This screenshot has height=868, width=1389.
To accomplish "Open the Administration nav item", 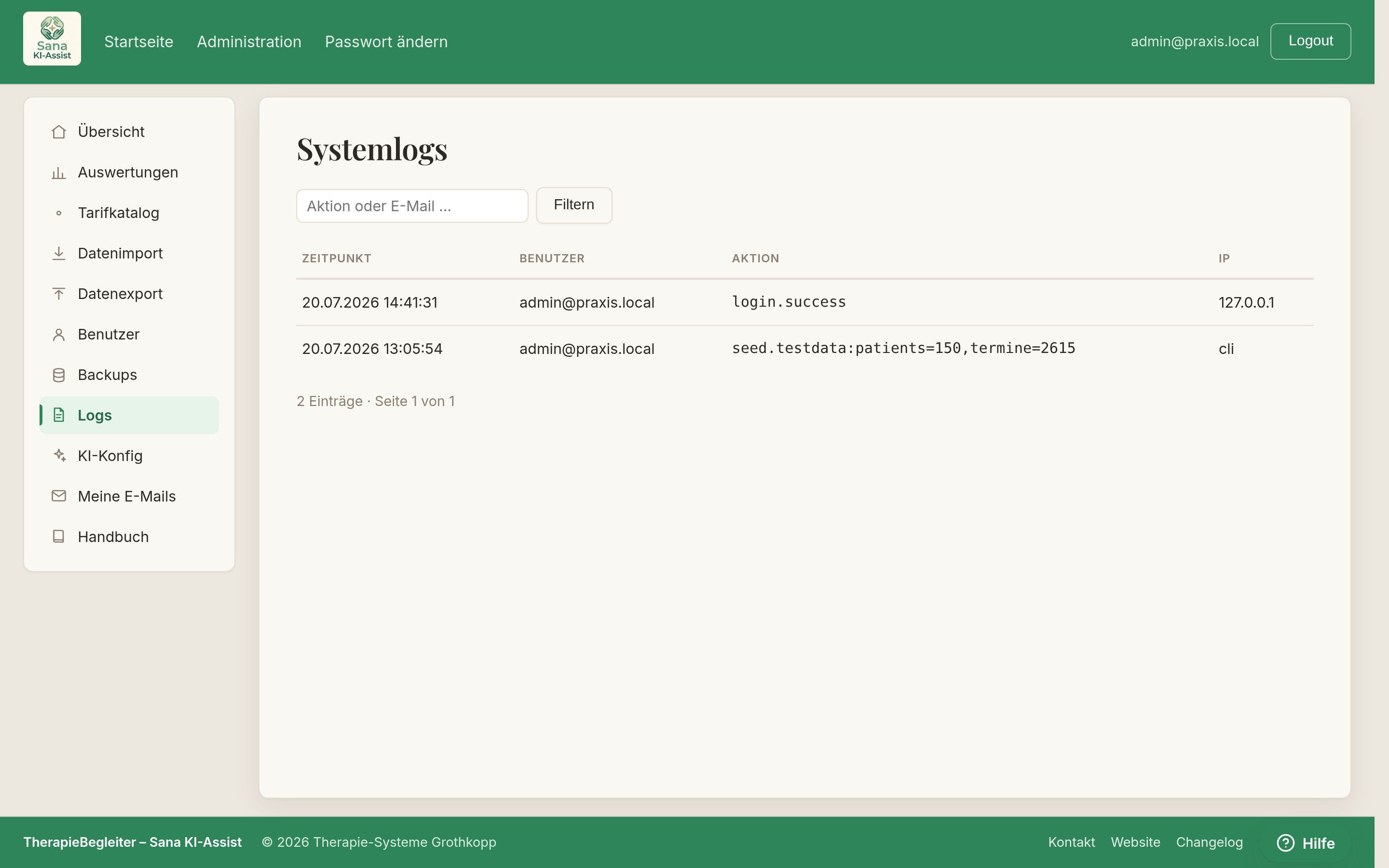I will (249, 41).
